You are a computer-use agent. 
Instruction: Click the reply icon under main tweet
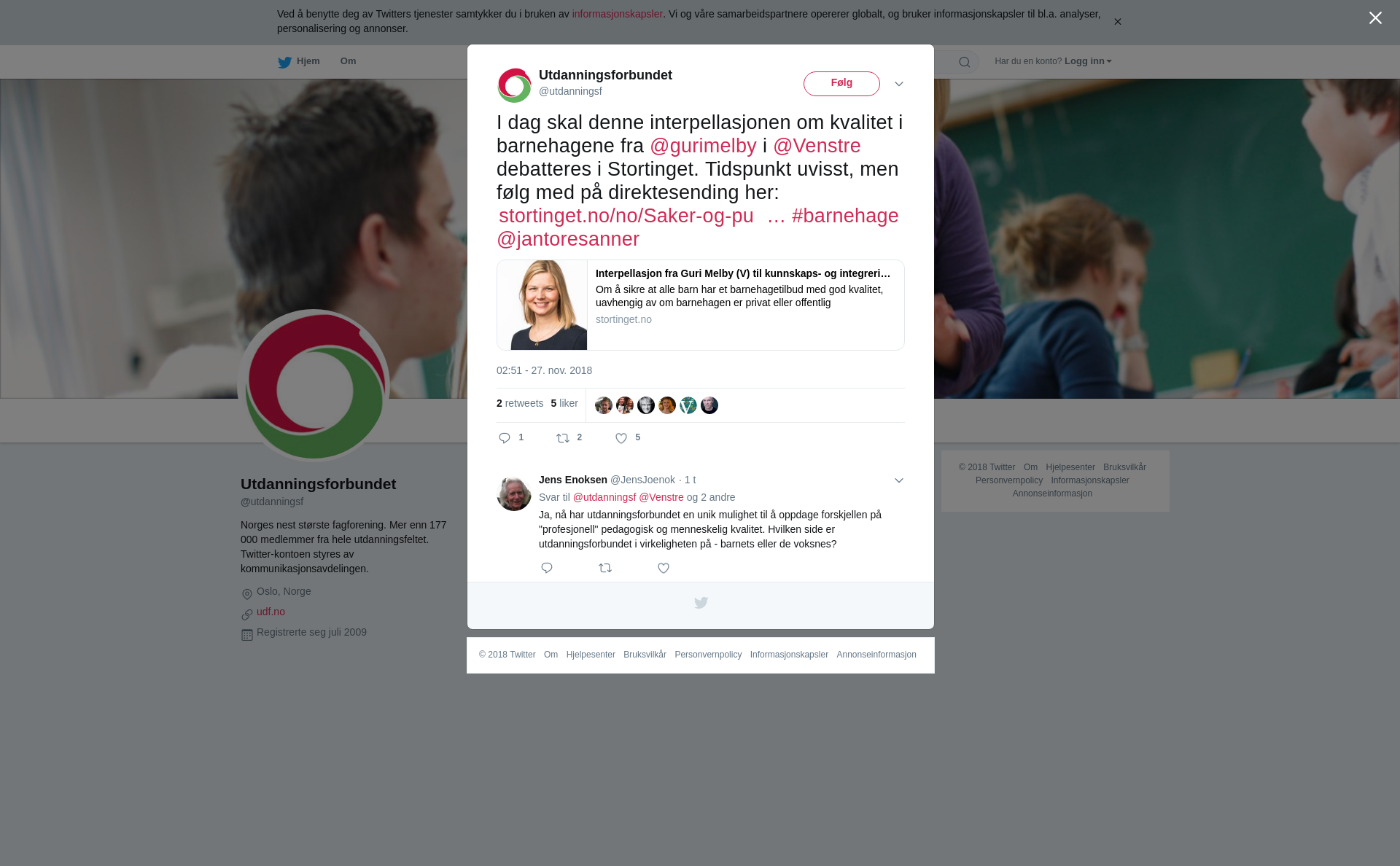coord(505,438)
